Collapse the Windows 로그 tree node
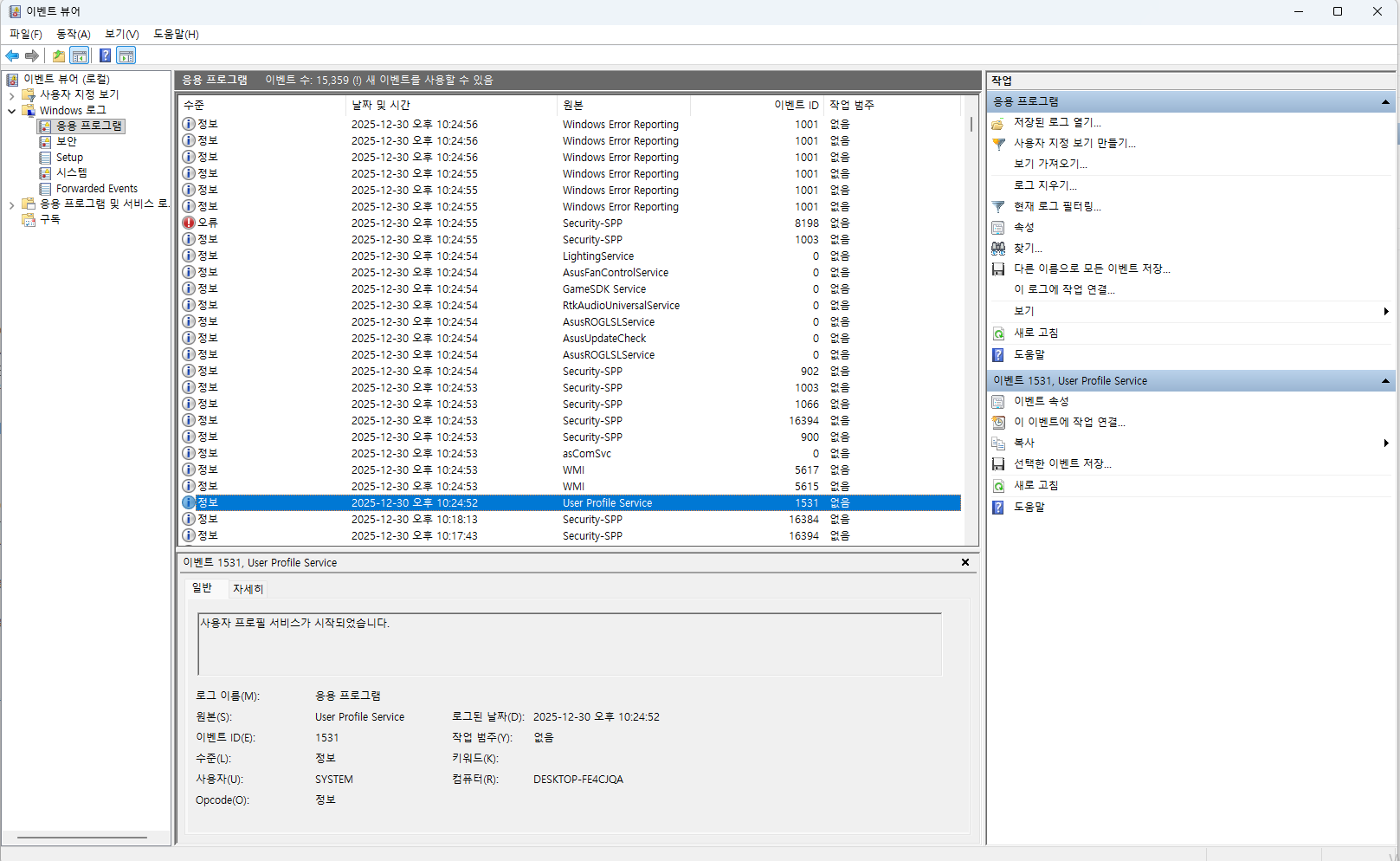 pyautogui.click(x=11, y=111)
